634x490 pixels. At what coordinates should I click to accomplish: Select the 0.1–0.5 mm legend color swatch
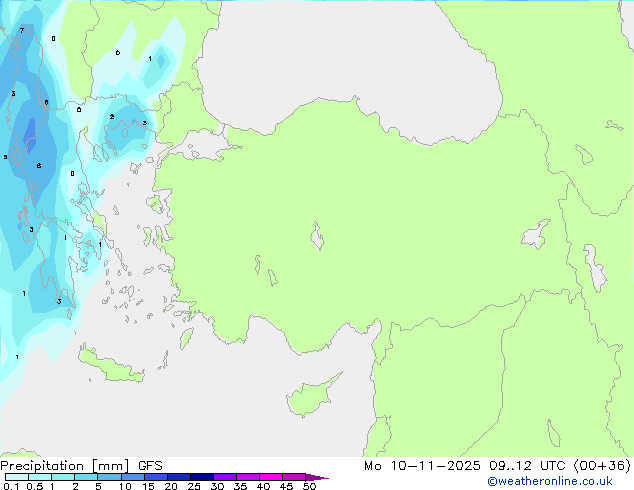(x=17, y=477)
